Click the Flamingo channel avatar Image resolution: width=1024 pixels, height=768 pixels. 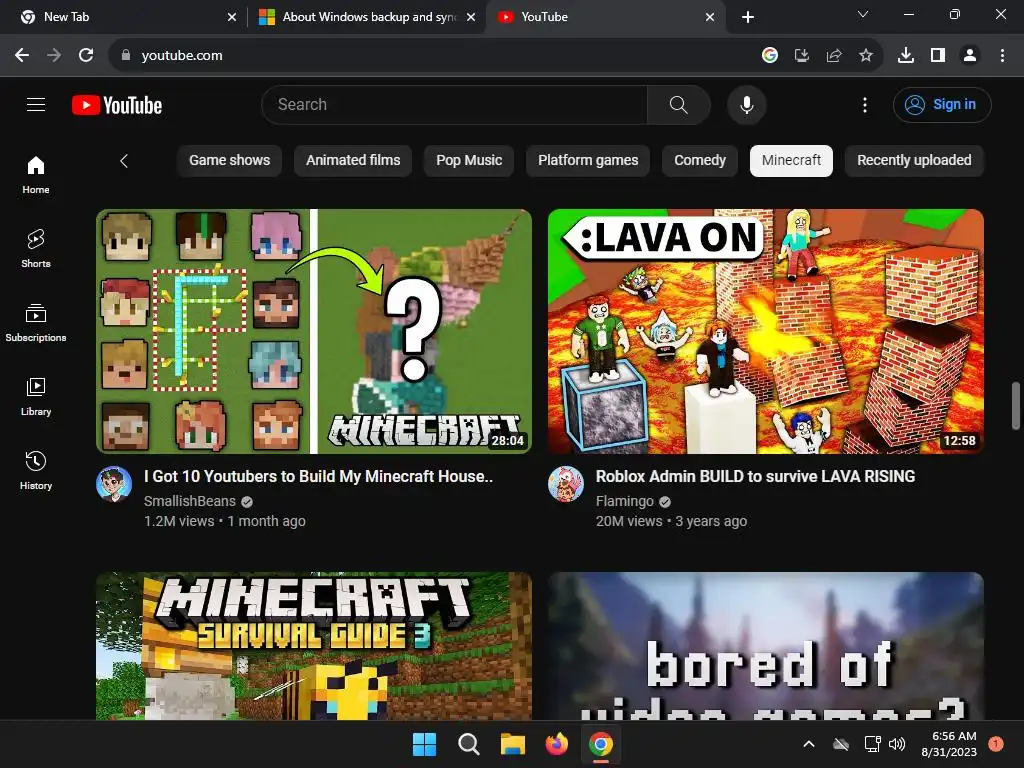(566, 484)
